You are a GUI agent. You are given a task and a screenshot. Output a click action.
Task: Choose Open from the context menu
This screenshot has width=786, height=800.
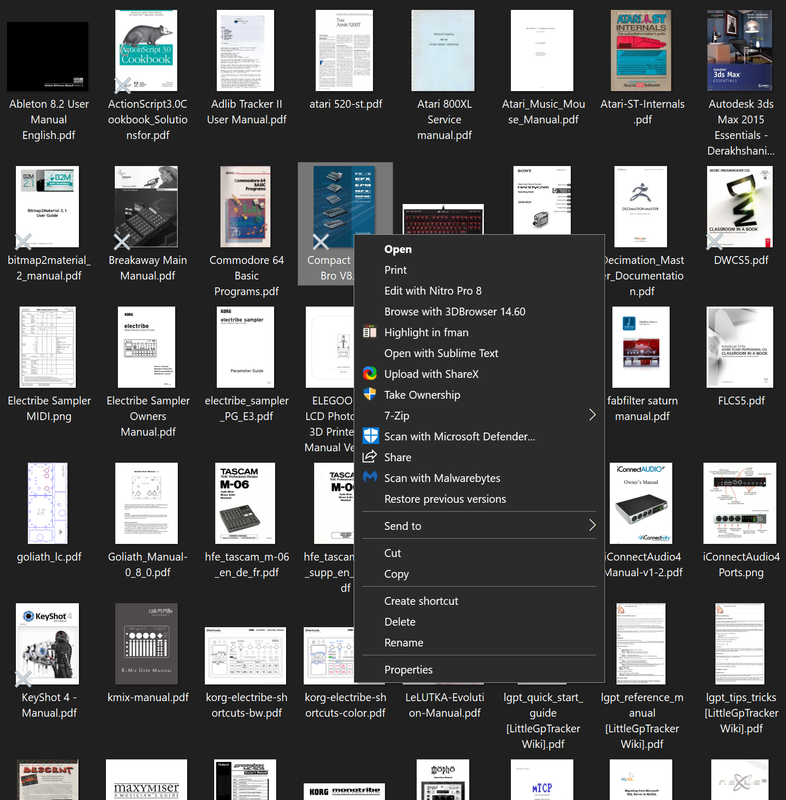(397, 249)
